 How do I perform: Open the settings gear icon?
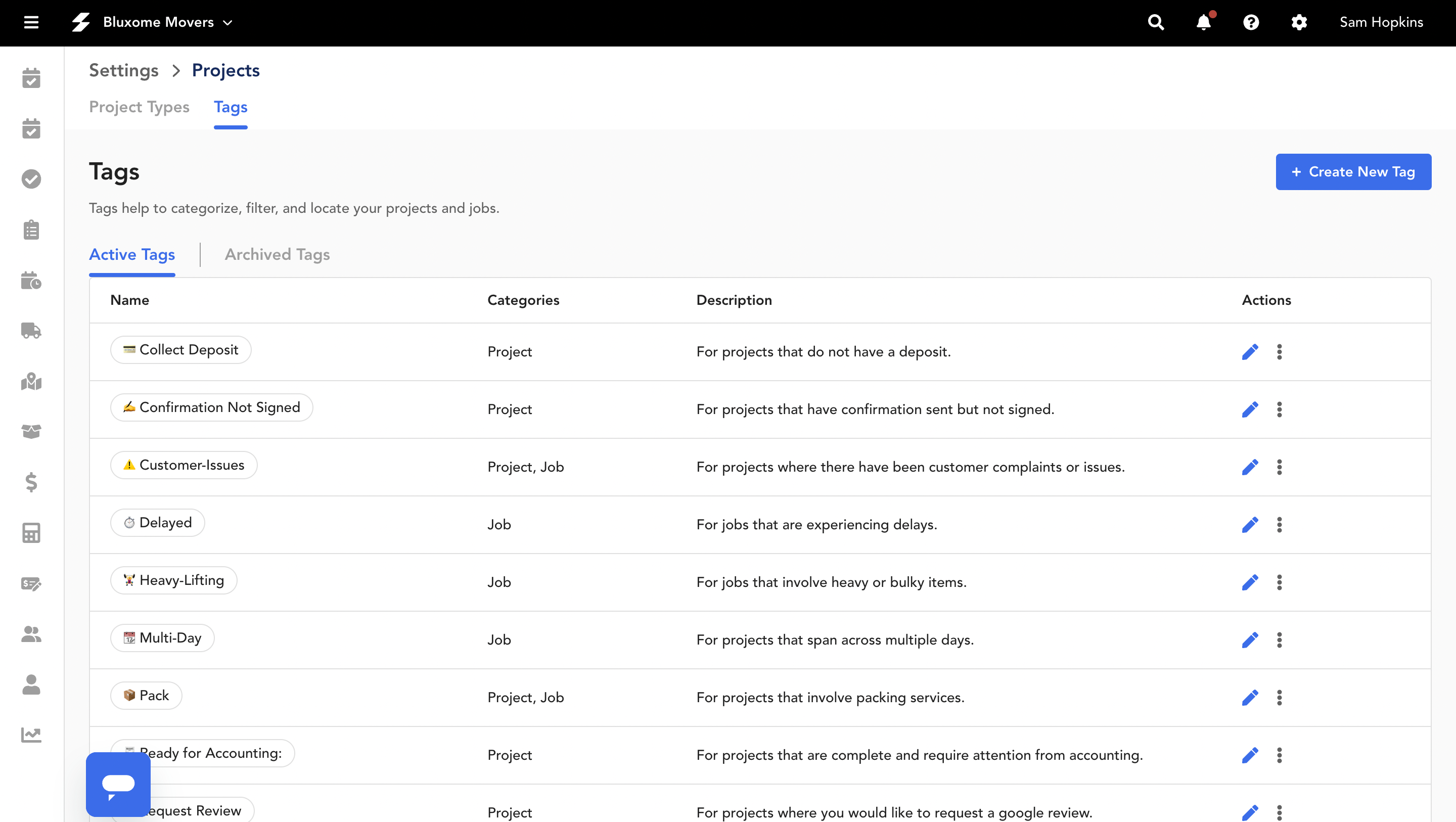(x=1299, y=23)
